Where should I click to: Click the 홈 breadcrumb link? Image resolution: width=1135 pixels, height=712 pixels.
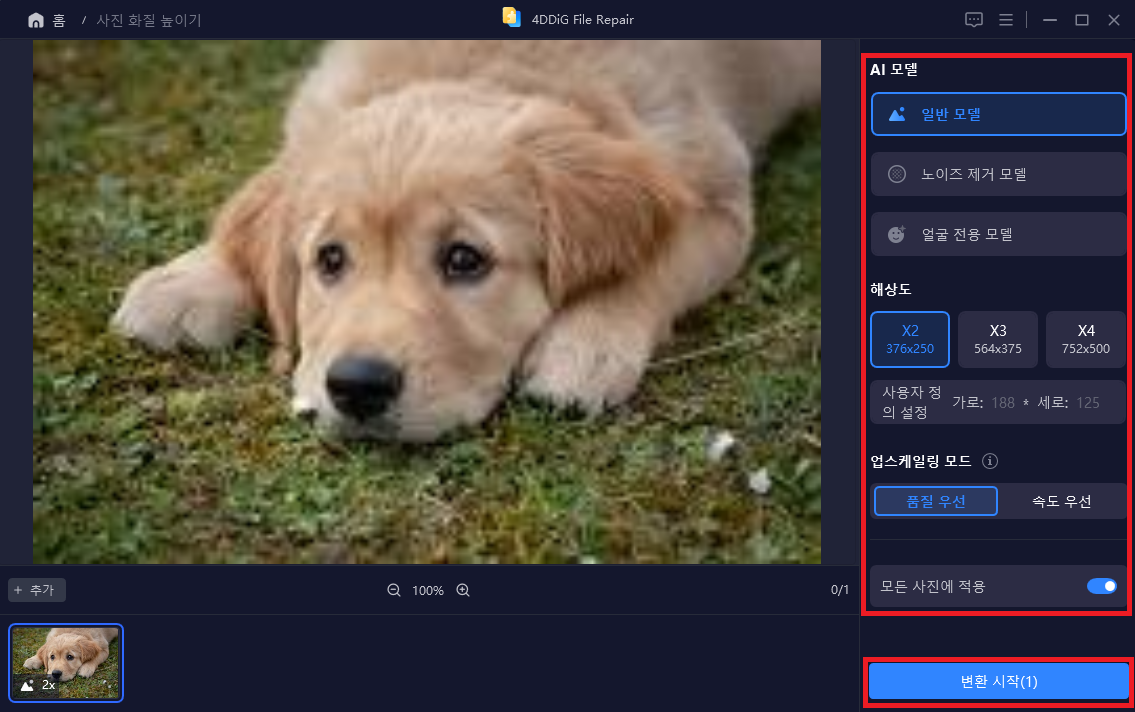click(59, 20)
